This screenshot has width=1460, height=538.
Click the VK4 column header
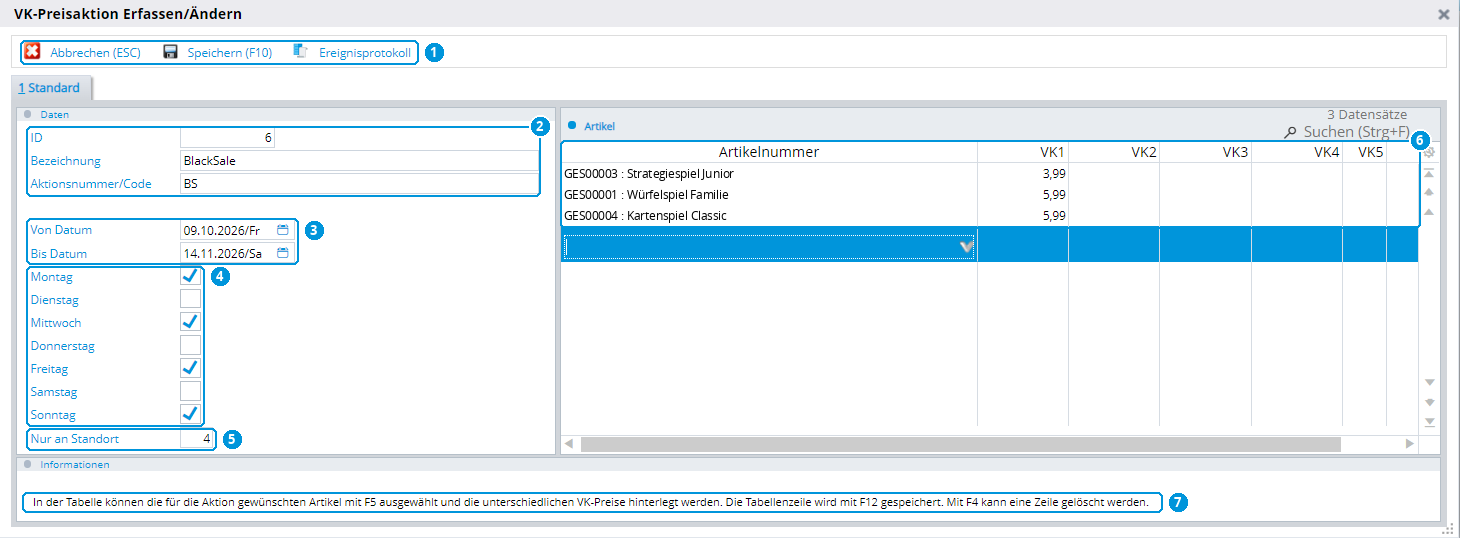(1296, 152)
